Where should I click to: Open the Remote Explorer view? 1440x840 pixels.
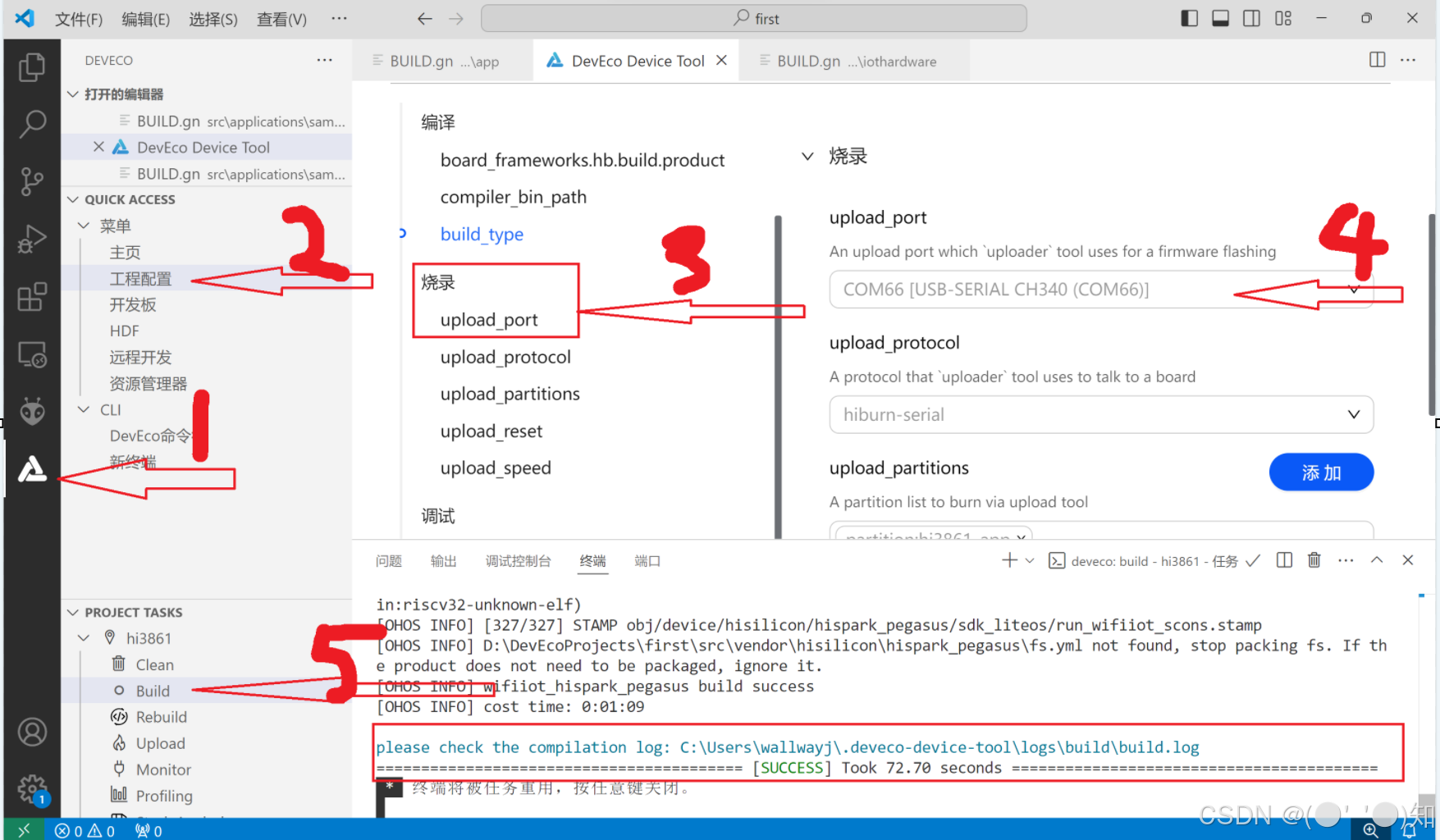(x=32, y=354)
